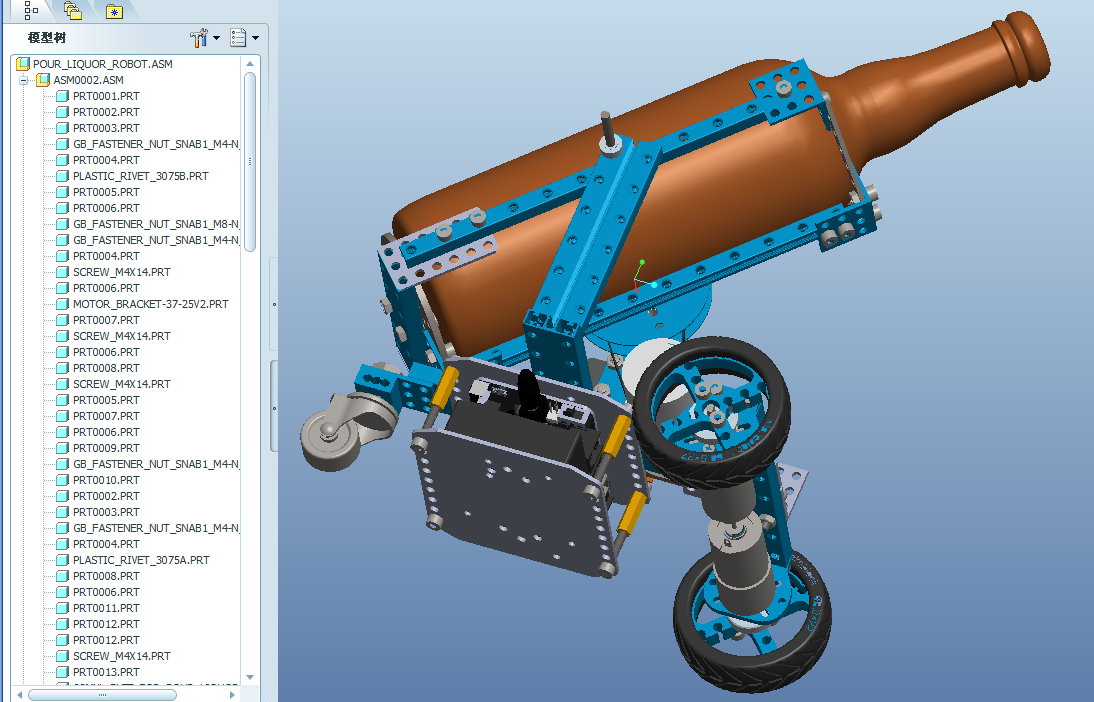
Task: Open the tree Show dropdown arrow
Action: pos(255,38)
